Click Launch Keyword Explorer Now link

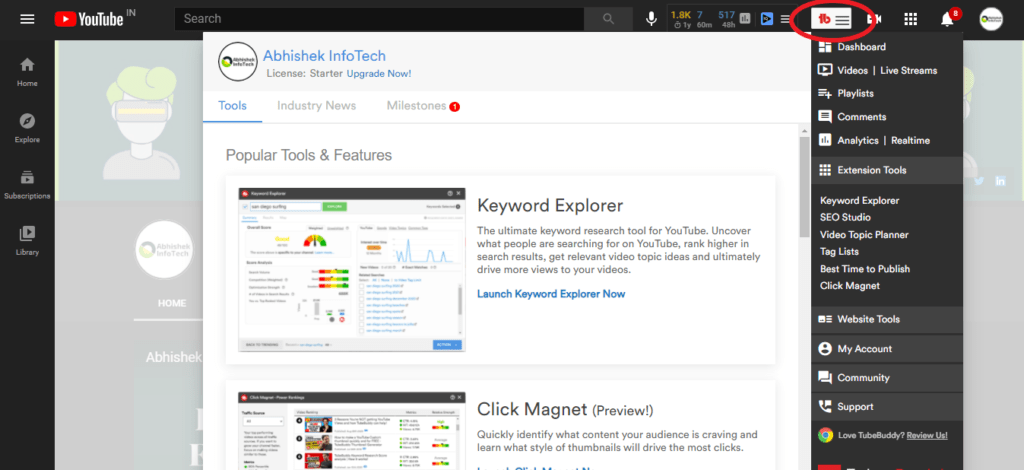tap(551, 294)
